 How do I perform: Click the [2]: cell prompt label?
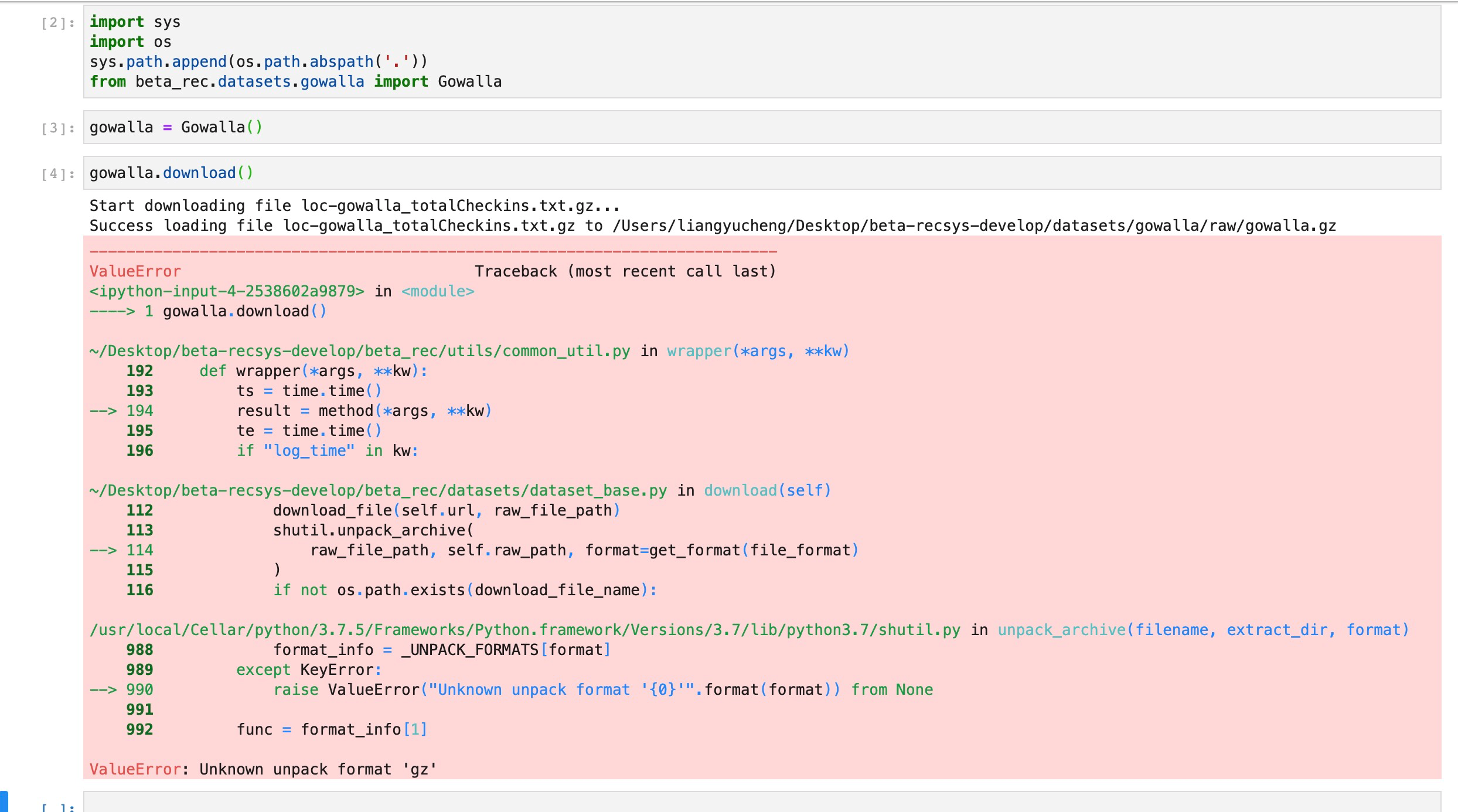pyautogui.click(x=58, y=23)
